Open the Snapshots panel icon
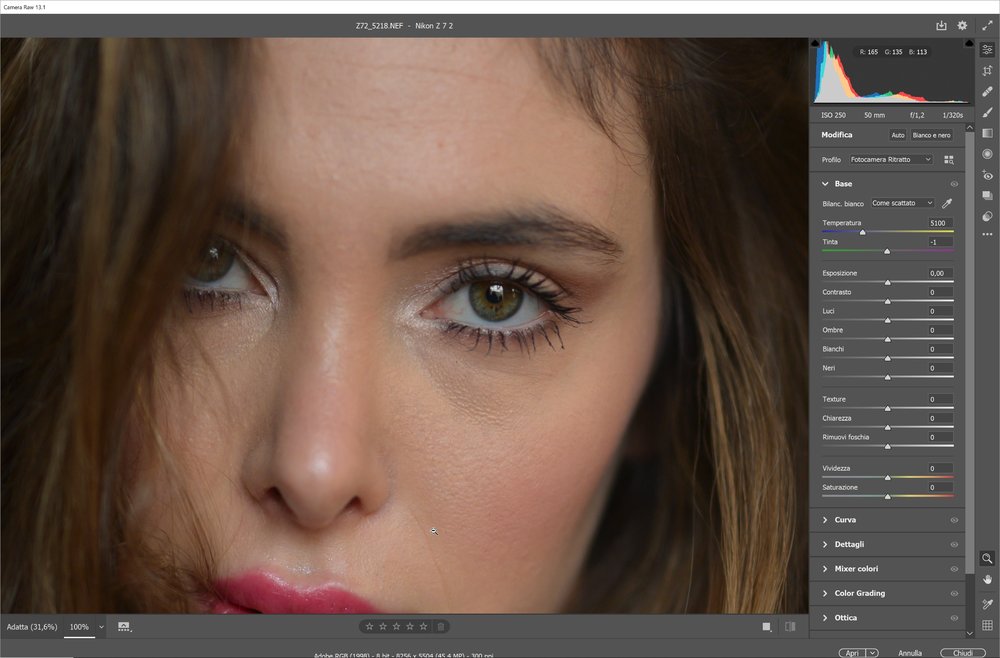 [987, 195]
